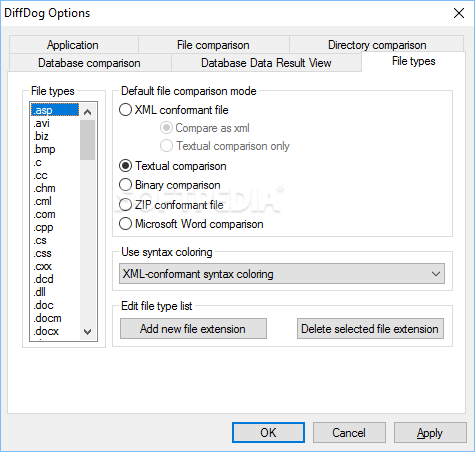Image resolution: width=475 pixels, height=452 pixels.
Task: Cancel the options dialog
Action: pyautogui.click(x=349, y=433)
